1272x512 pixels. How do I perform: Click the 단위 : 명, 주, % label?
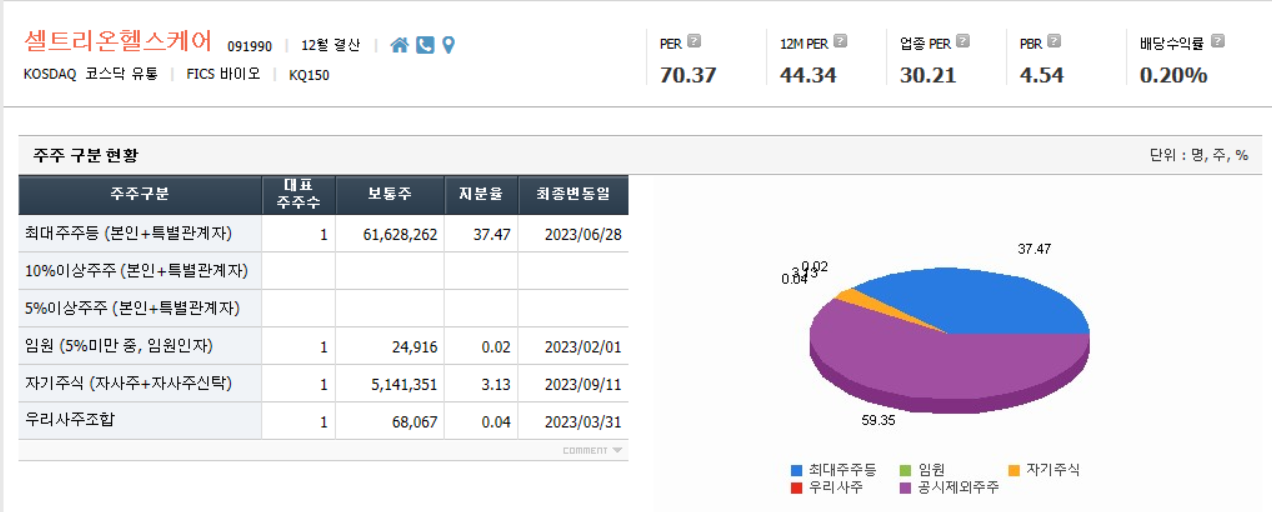(1199, 155)
